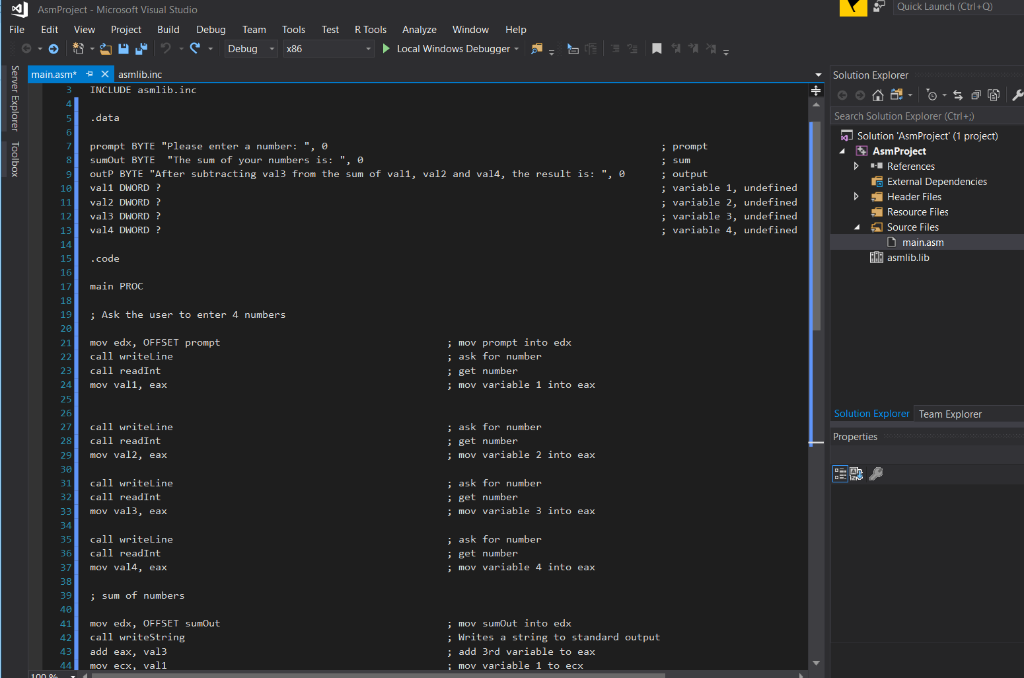Click the Undo arrow icon
The height and width of the screenshot is (678, 1024).
pyautogui.click(x=166, y=48)
